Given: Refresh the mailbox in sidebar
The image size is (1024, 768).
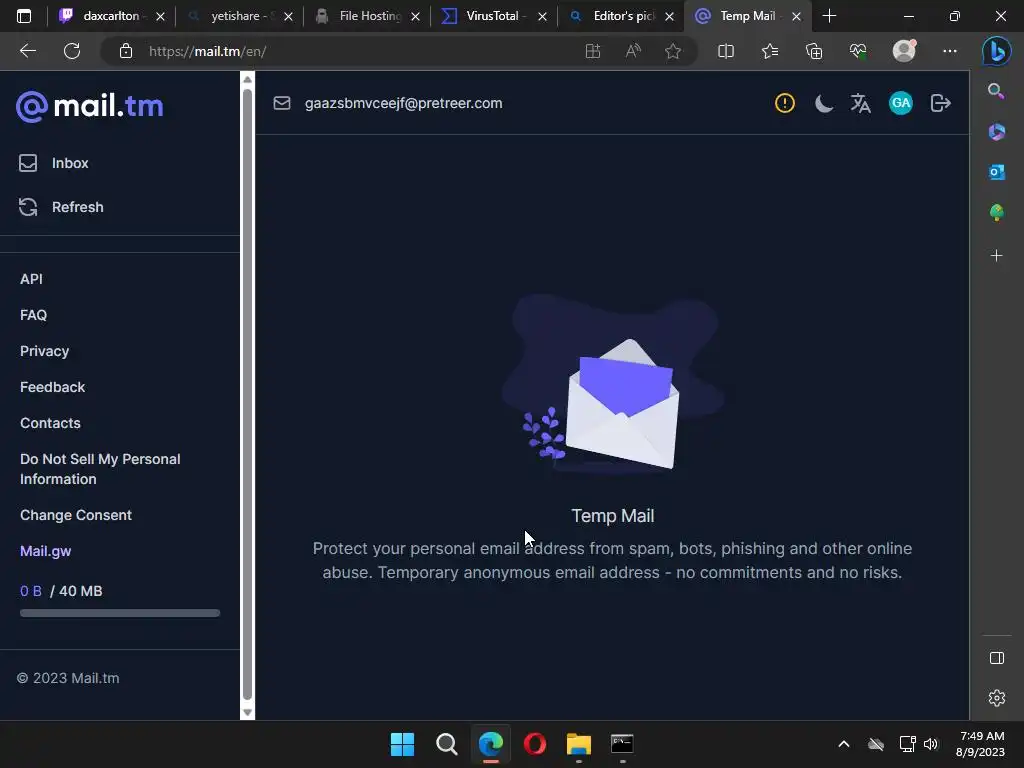Looking at the screenshot, I should point(61,207).
